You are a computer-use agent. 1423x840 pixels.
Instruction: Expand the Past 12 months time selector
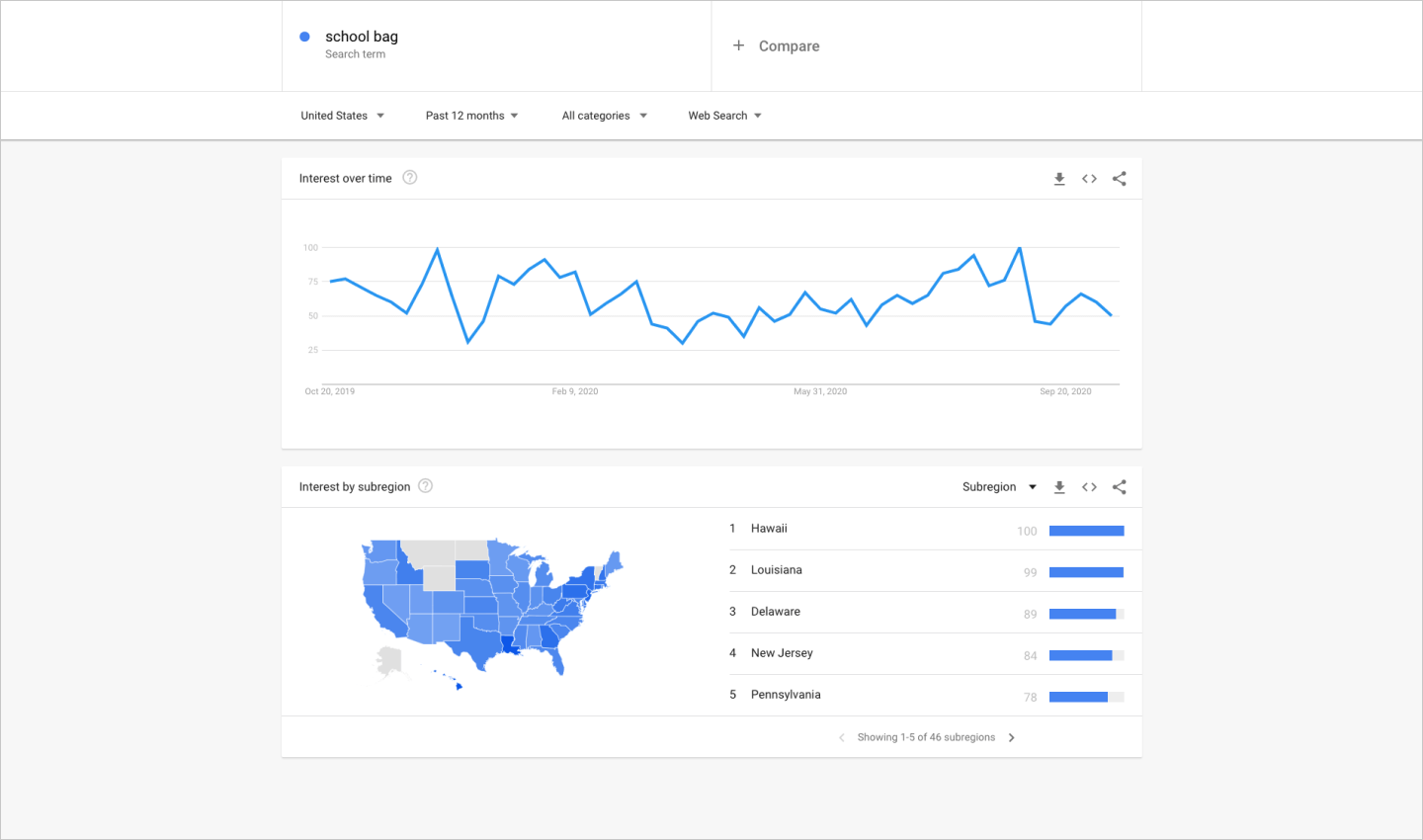click(471, 116)
